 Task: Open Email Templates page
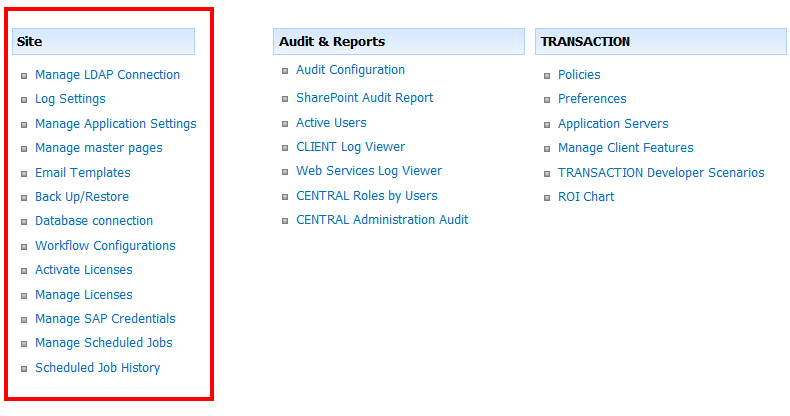point(83,173)
